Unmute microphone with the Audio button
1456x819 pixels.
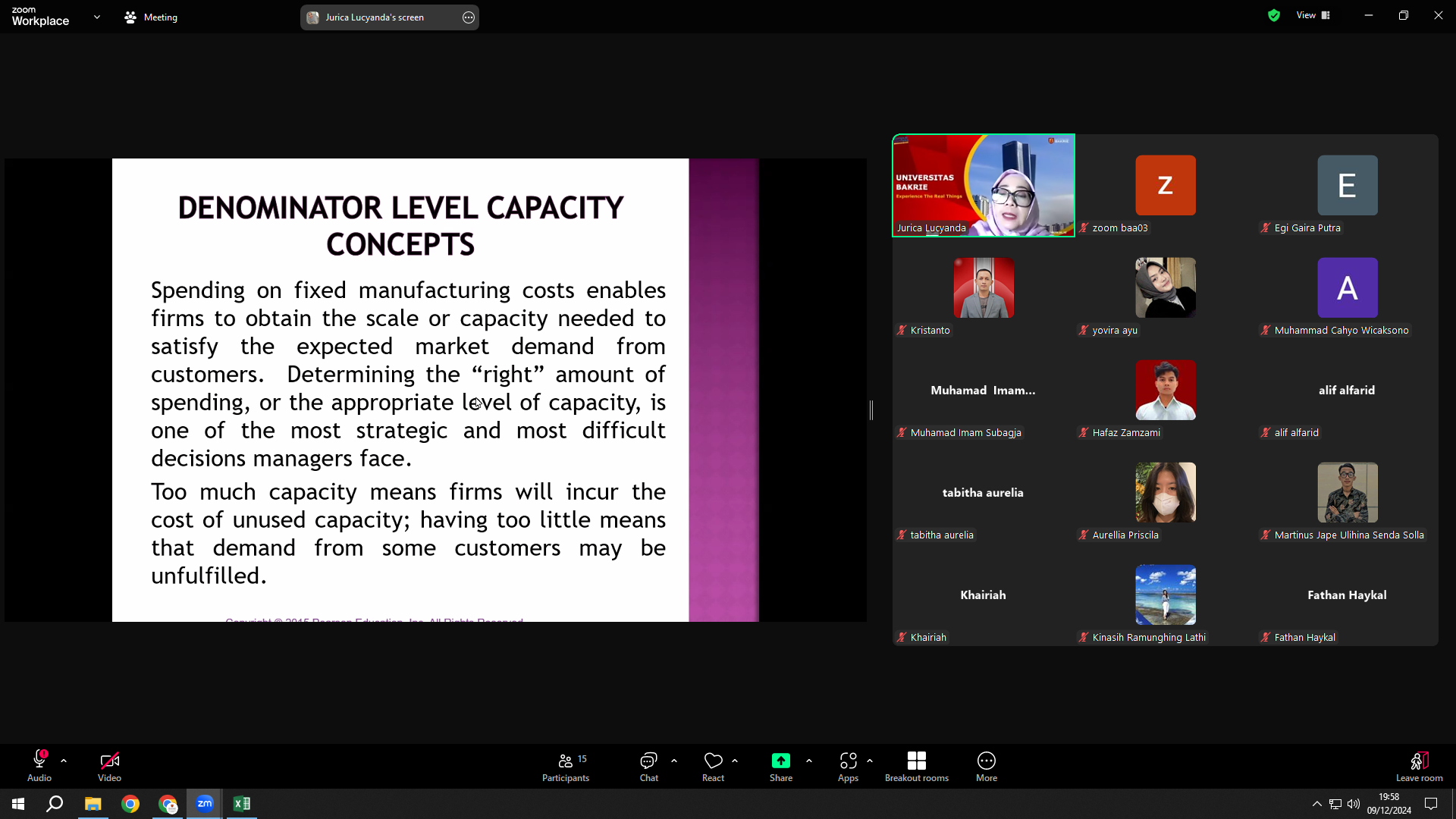tap(39, 766)
